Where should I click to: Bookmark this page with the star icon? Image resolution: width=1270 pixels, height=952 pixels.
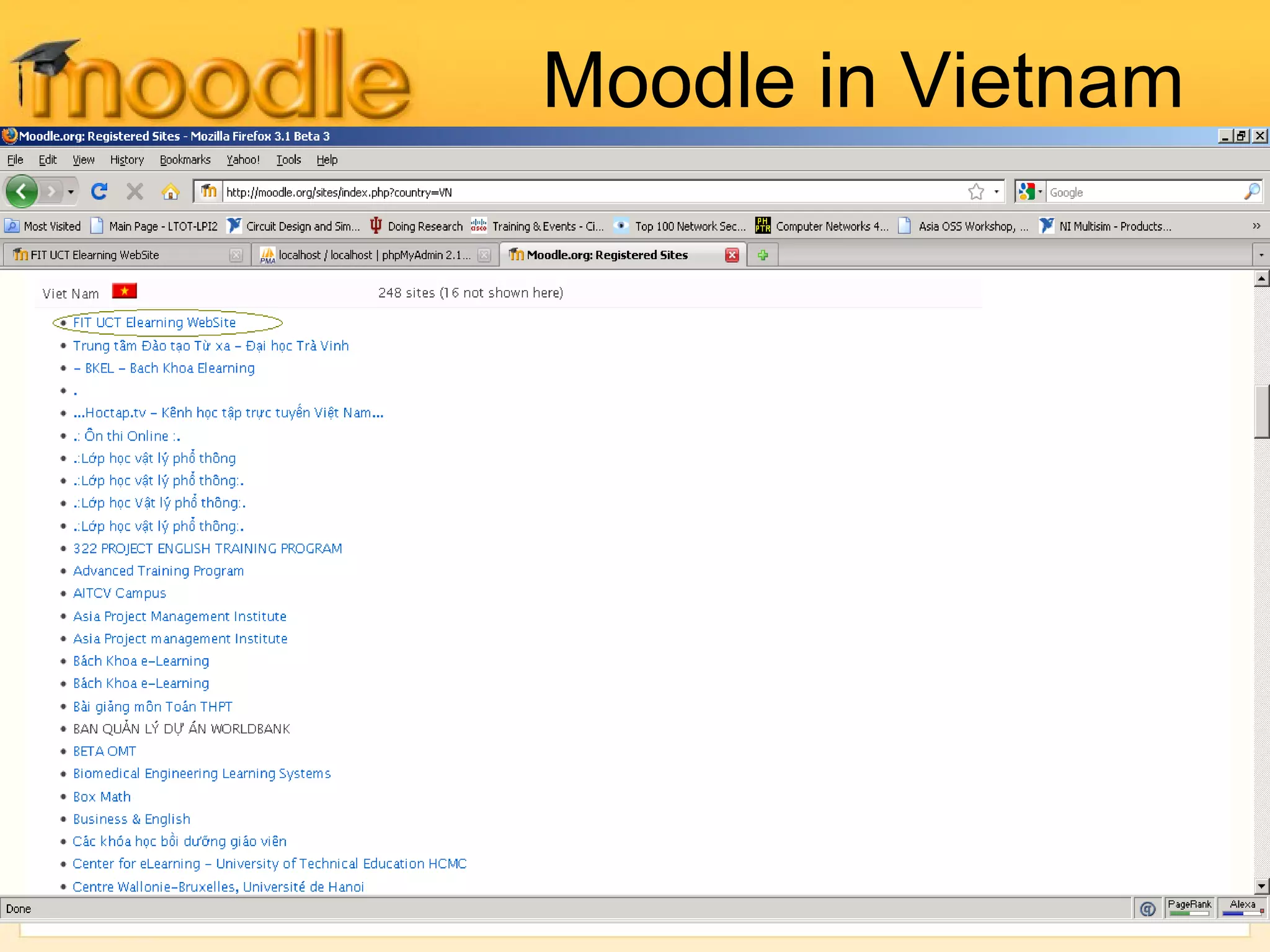[976, 192]
